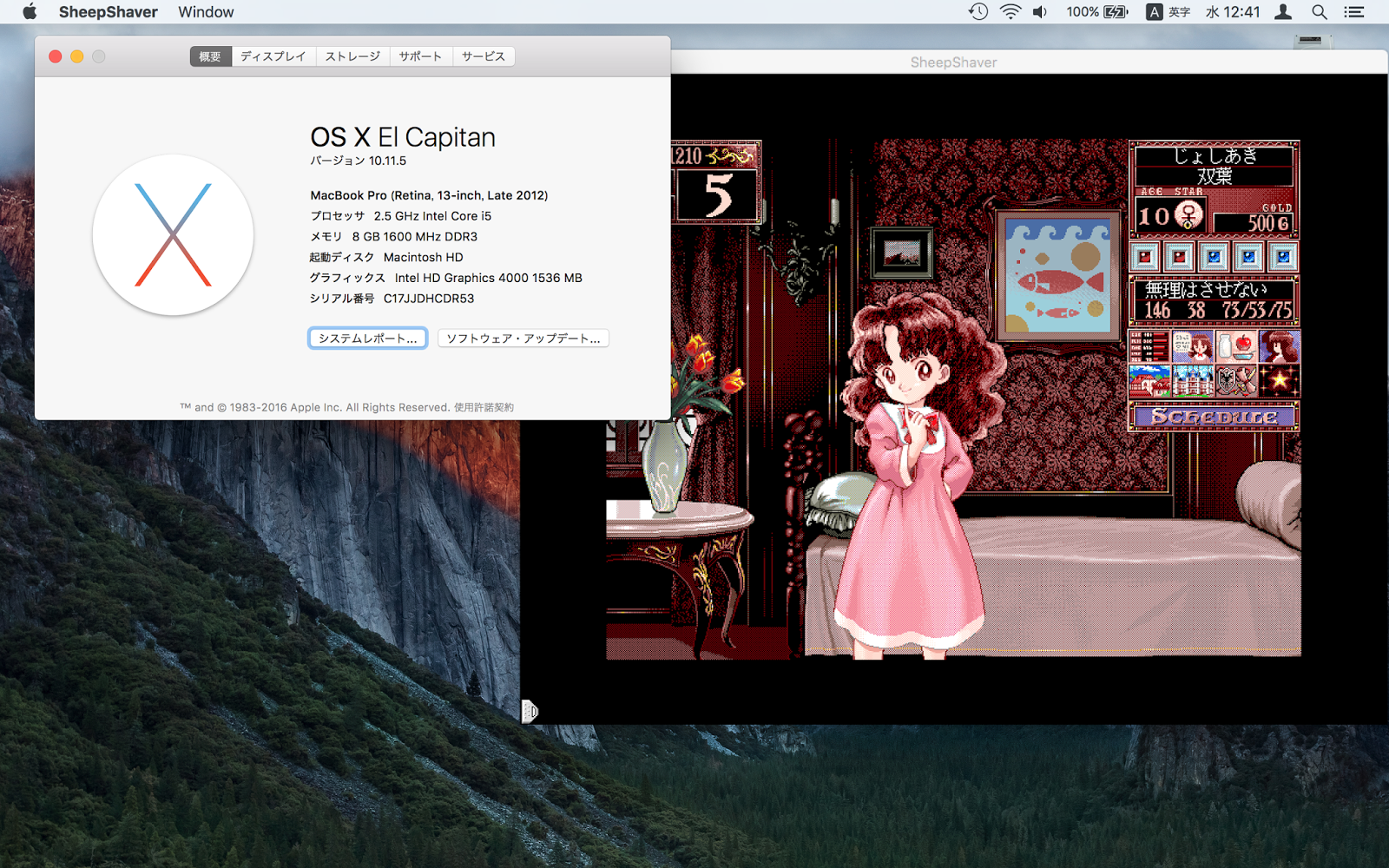Open the shield and sword equipment icon
The image size is (1389, 868).
(1236, 381)
